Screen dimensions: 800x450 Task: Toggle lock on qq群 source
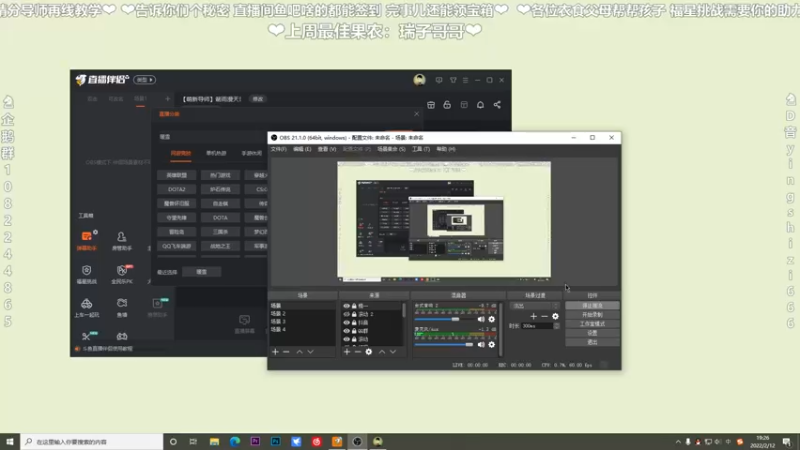pyautogui.click(x=354, y=331)
